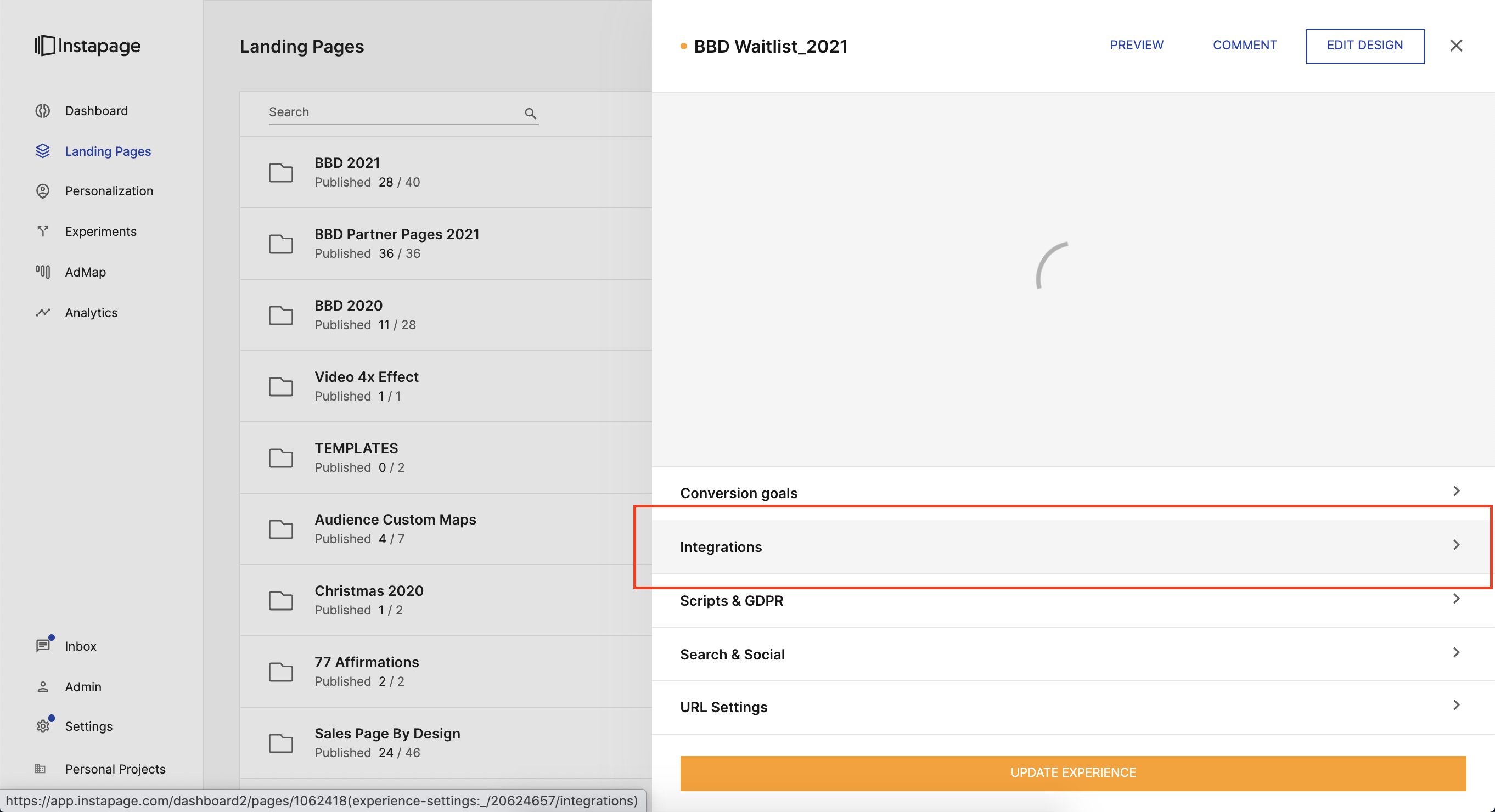Click the EDIT DESIGN button
Screen dimensions: 1495x812
tap(1364, 45)
